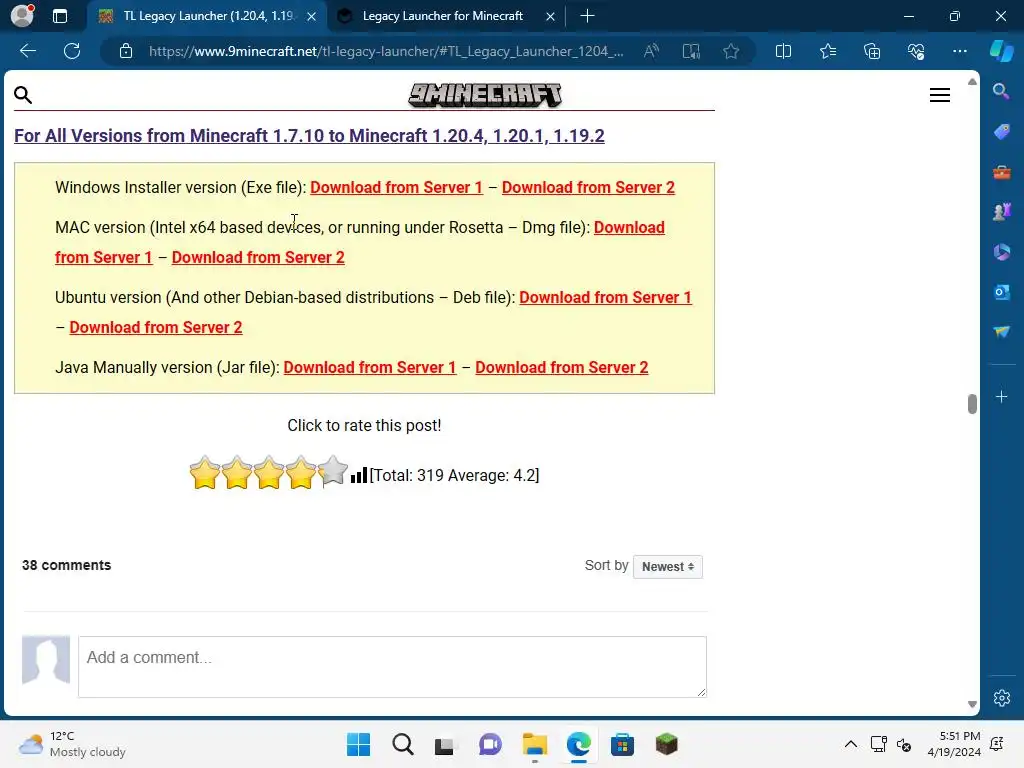Launch the Copilot sidebar icon
The width and height of the screenshot is (1024, 768).
[x=1001, y=51]
